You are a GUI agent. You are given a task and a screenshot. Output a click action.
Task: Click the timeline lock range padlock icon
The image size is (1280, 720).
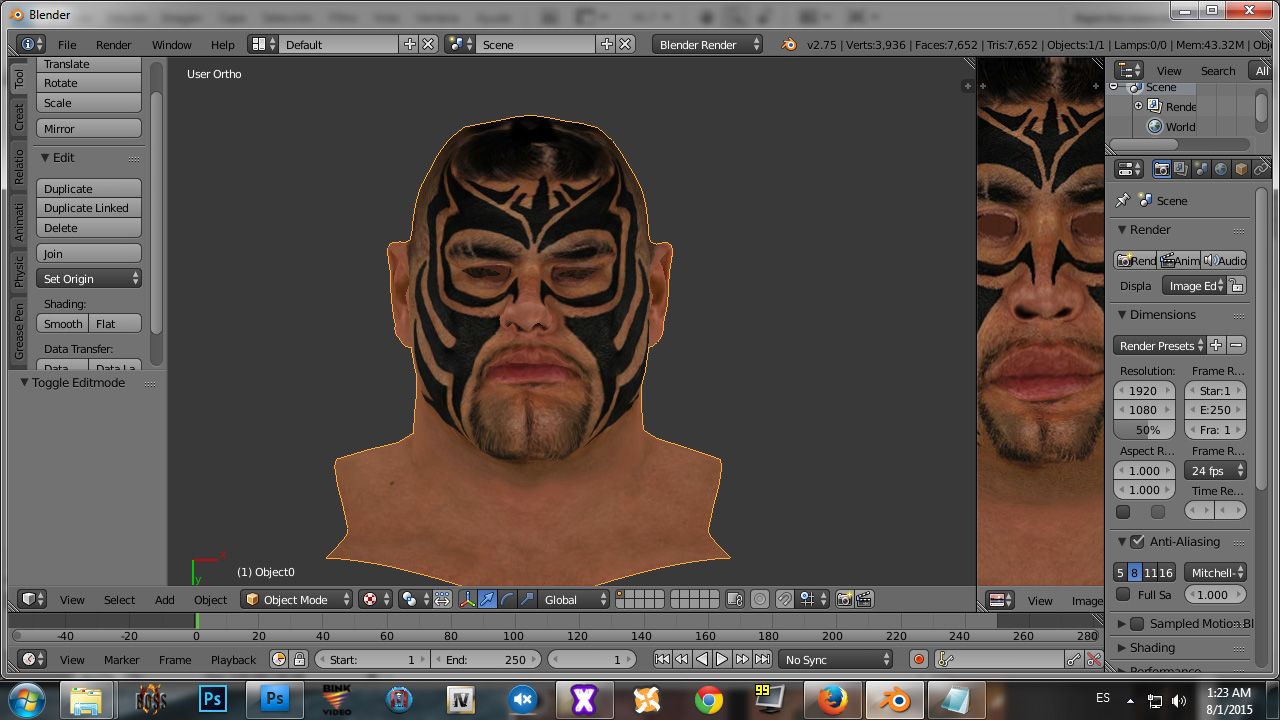[299, 659]
